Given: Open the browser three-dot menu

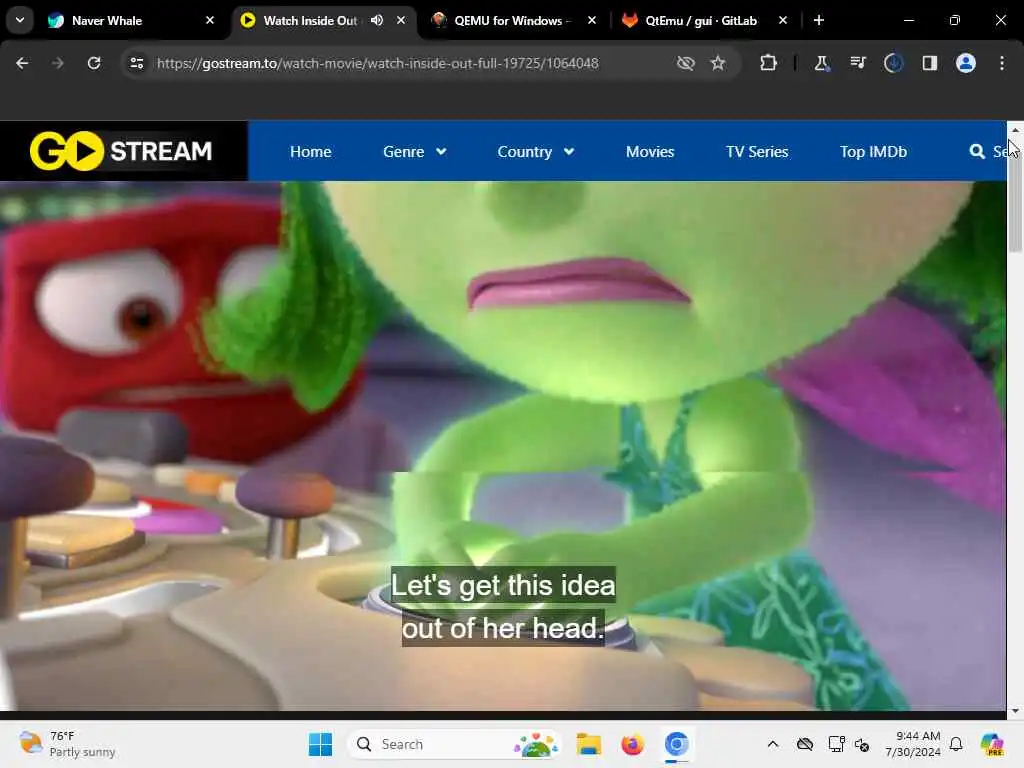Looking at the screenshot, I should click(1001, 63).
